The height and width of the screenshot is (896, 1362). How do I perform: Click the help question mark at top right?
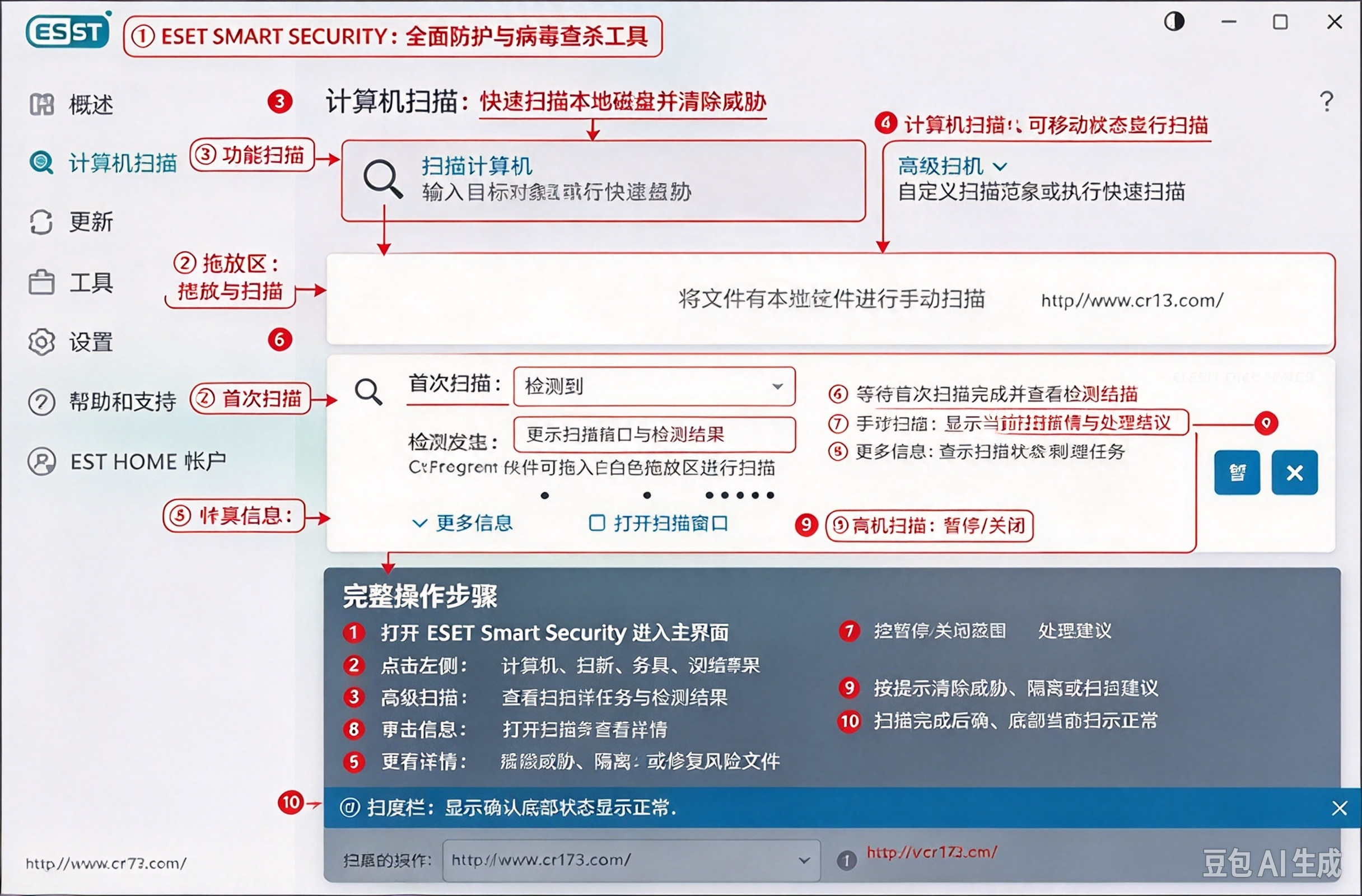coord(1327,102)
